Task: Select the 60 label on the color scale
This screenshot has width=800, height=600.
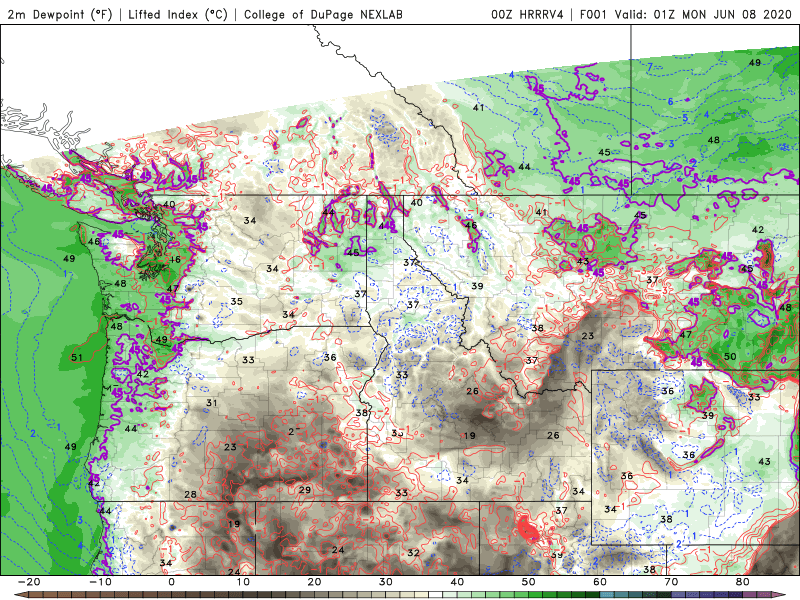Action: point(600,582)
